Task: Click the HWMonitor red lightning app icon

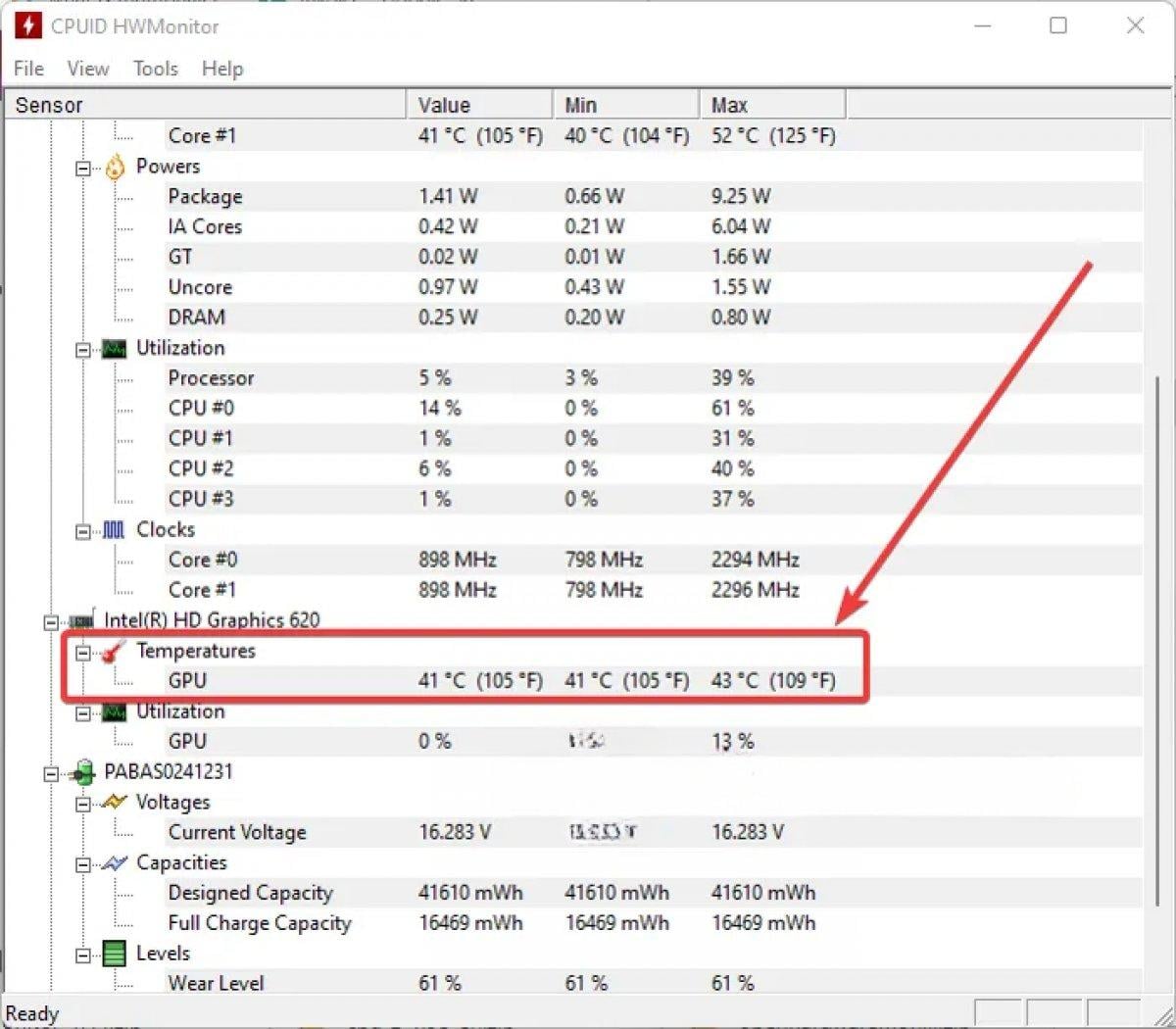Action: point(27,25)
